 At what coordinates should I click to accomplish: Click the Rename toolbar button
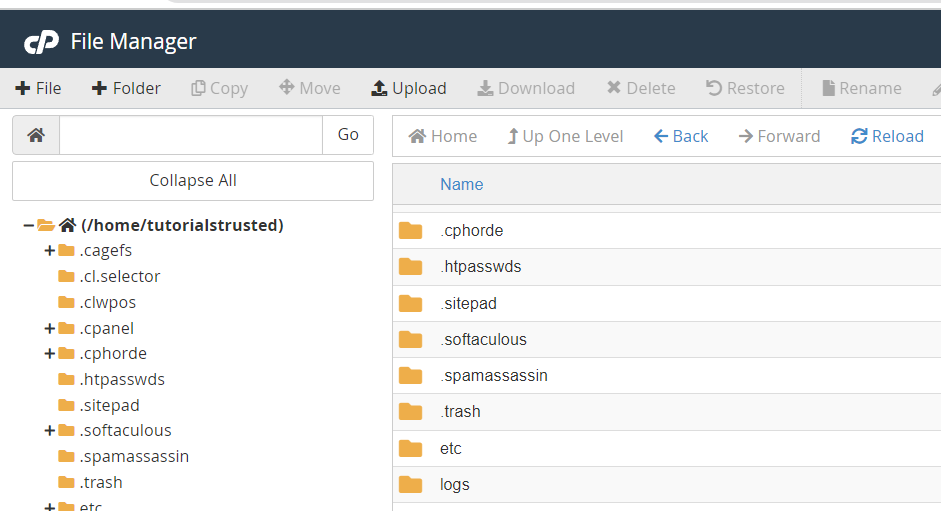[x=862, y=88]
